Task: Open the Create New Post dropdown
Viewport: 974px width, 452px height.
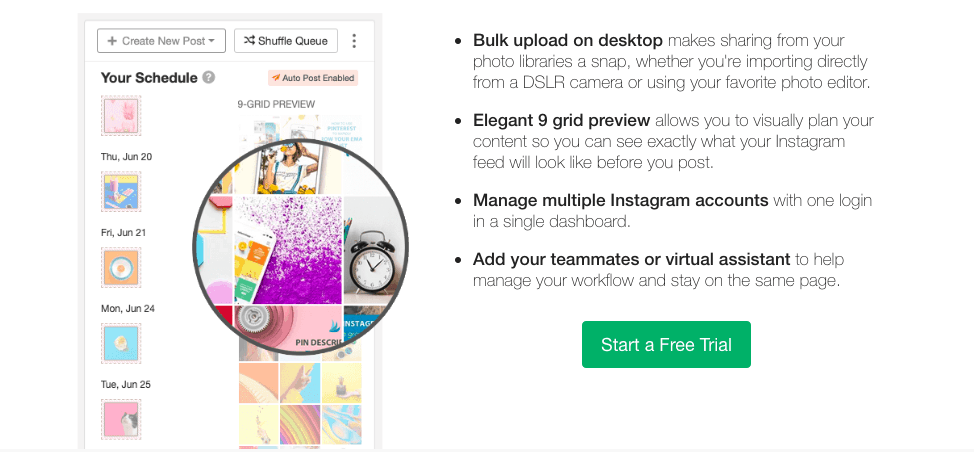Action: click(x=161, y=41)
